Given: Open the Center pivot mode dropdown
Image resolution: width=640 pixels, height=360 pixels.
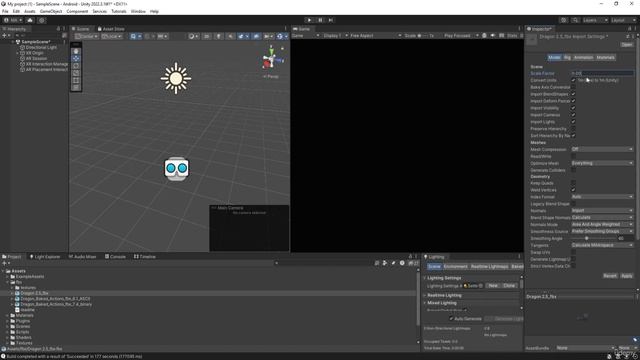Looking at the screenshot, I should 87,36.
